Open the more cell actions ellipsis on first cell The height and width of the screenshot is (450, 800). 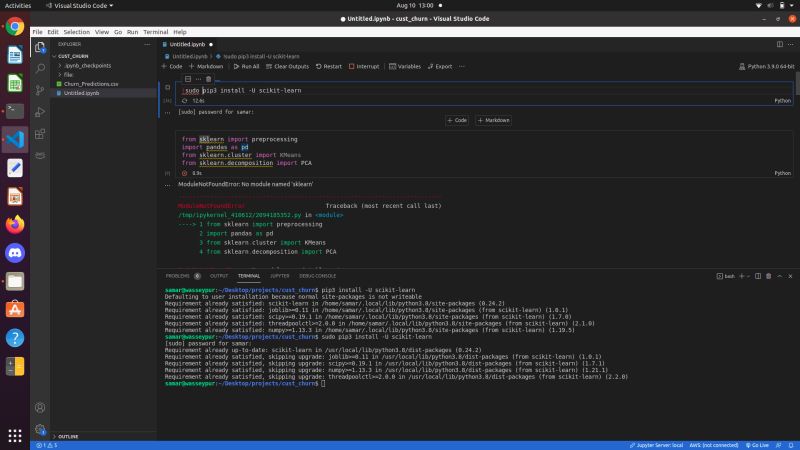click(x=198, y=79)
